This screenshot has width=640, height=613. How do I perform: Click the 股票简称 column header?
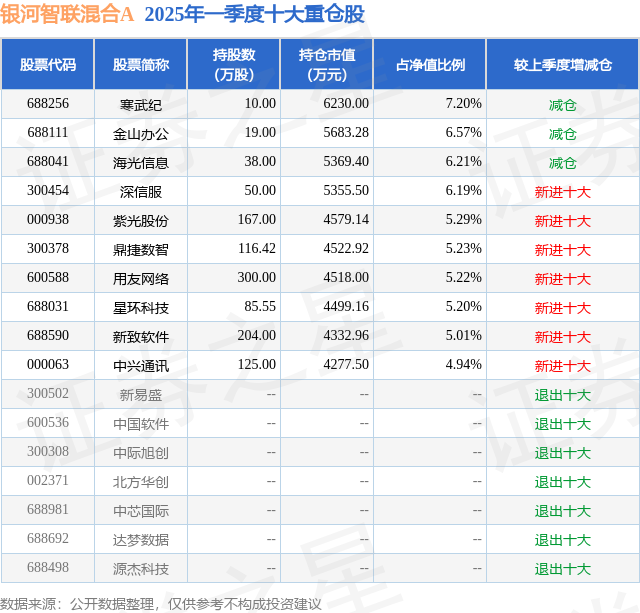click(x=141, y=64)
